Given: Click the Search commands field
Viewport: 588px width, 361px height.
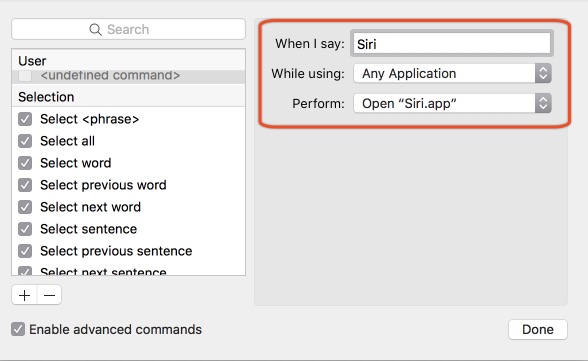Looking at the screenshot, I should [x=129, y=29].
